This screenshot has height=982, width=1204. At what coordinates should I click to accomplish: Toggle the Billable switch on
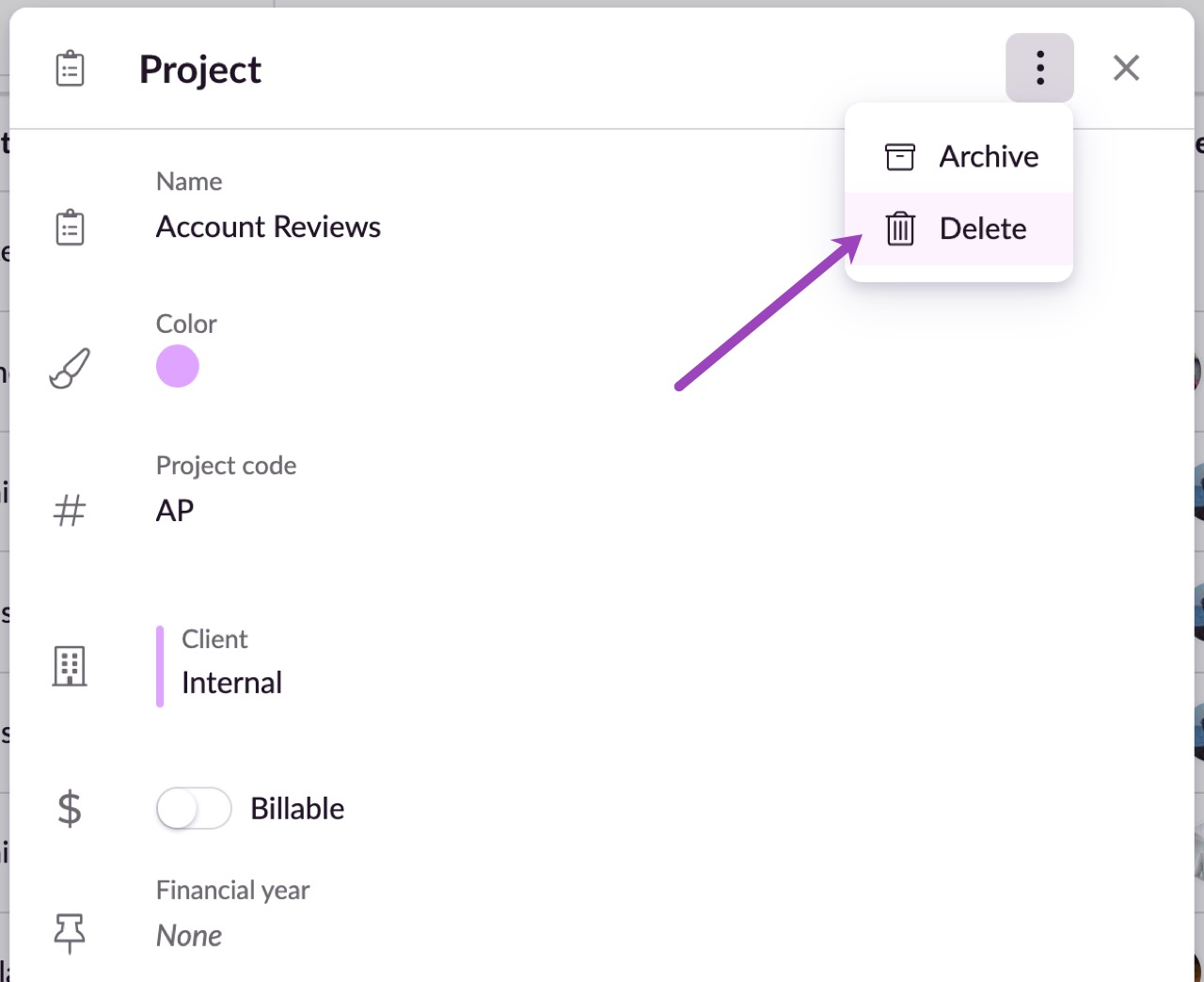pyautogui.click(x=194, y=808)
